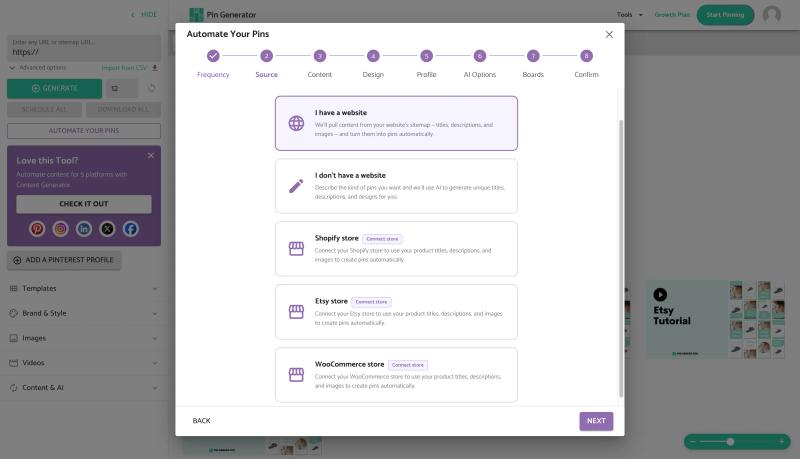Click Connect store badge beside Etsy store
Viewport: 800px width, 459px height.
[371, 302]
